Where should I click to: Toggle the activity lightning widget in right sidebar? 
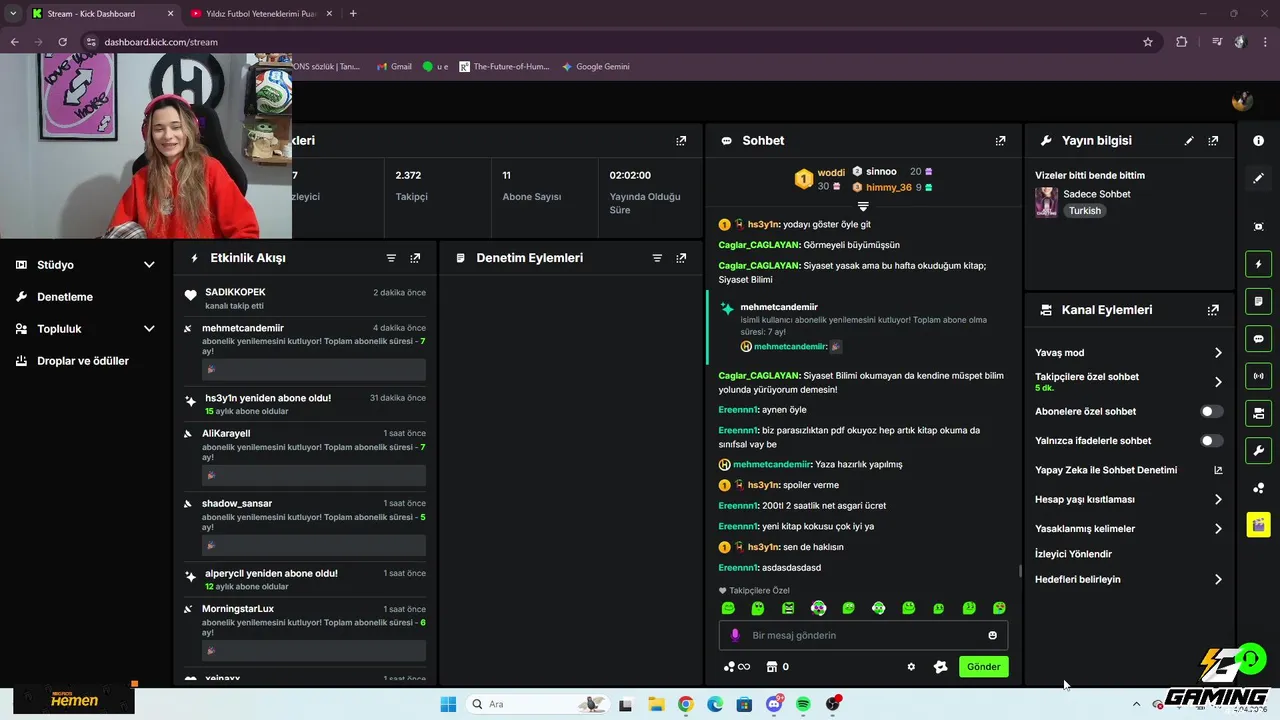tap(1258, 264)
